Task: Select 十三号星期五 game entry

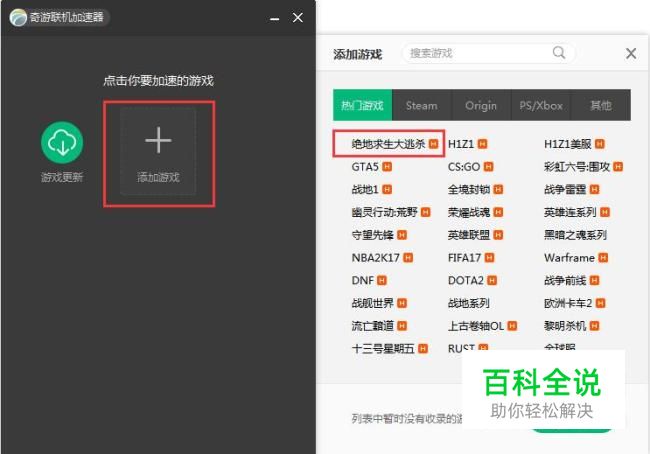Action: (x=383, y=349)
